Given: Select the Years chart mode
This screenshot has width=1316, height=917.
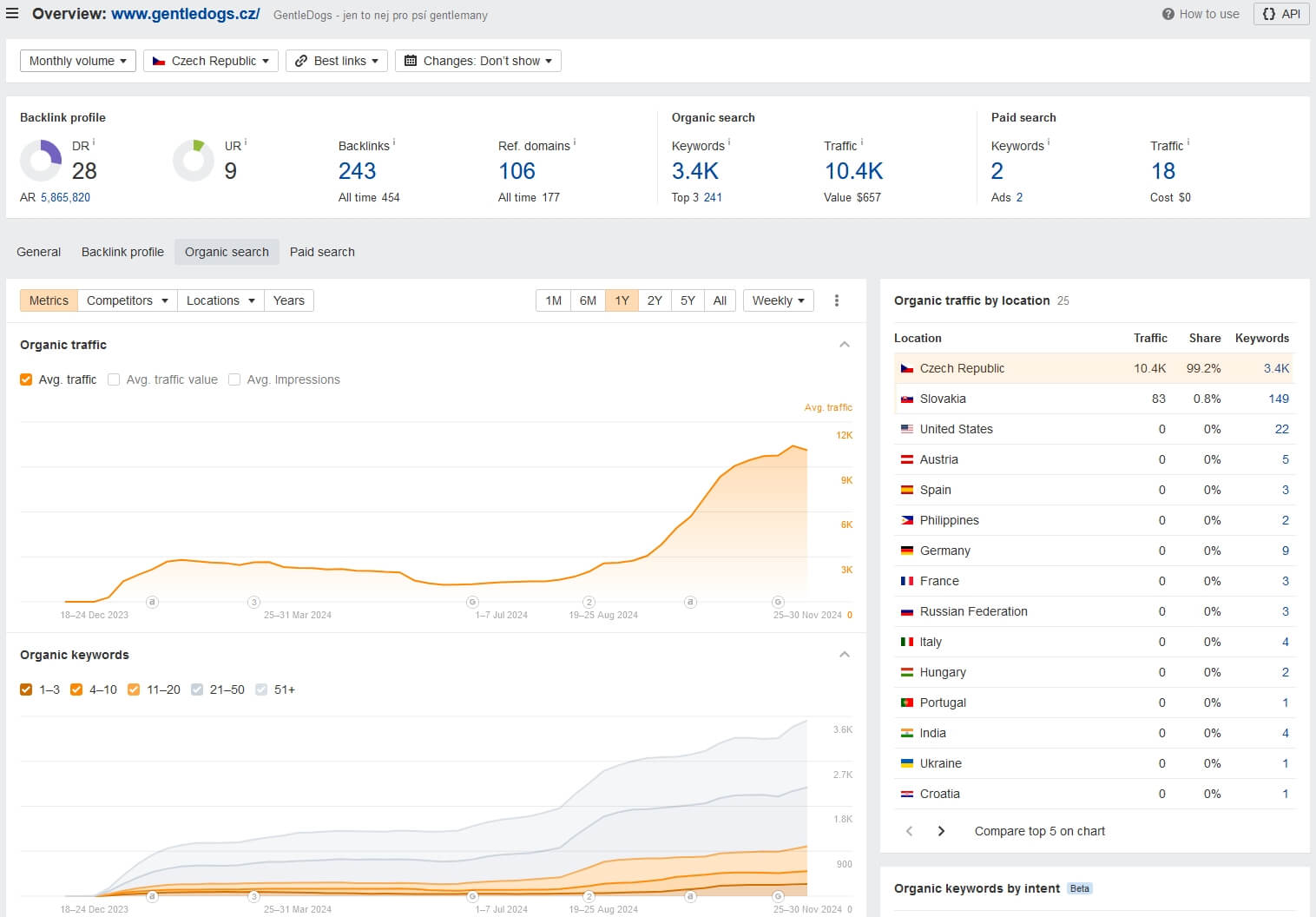Looking at the screenshot, I should click(x=289, y=300).
